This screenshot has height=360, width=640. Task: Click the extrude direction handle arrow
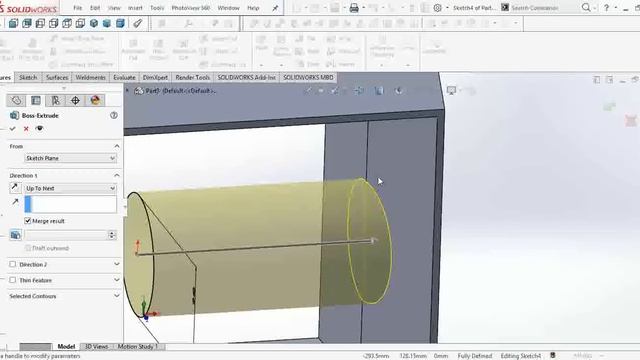(x=373, y=241)
